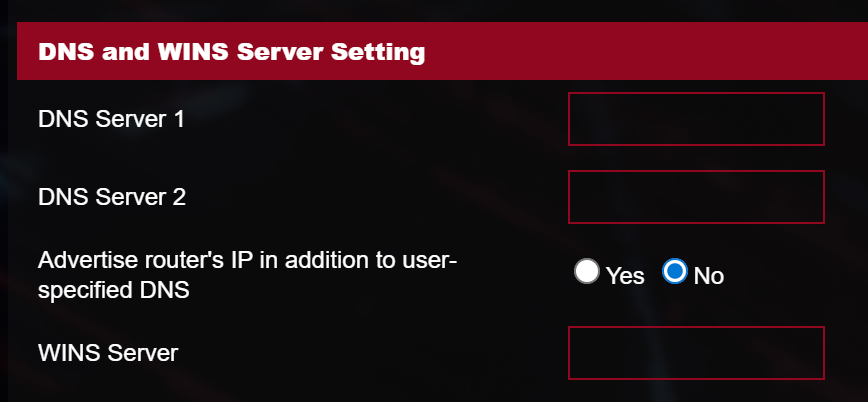Click the 'DNS Server 2' label
The image size is (868, 402).
[112, 197]
